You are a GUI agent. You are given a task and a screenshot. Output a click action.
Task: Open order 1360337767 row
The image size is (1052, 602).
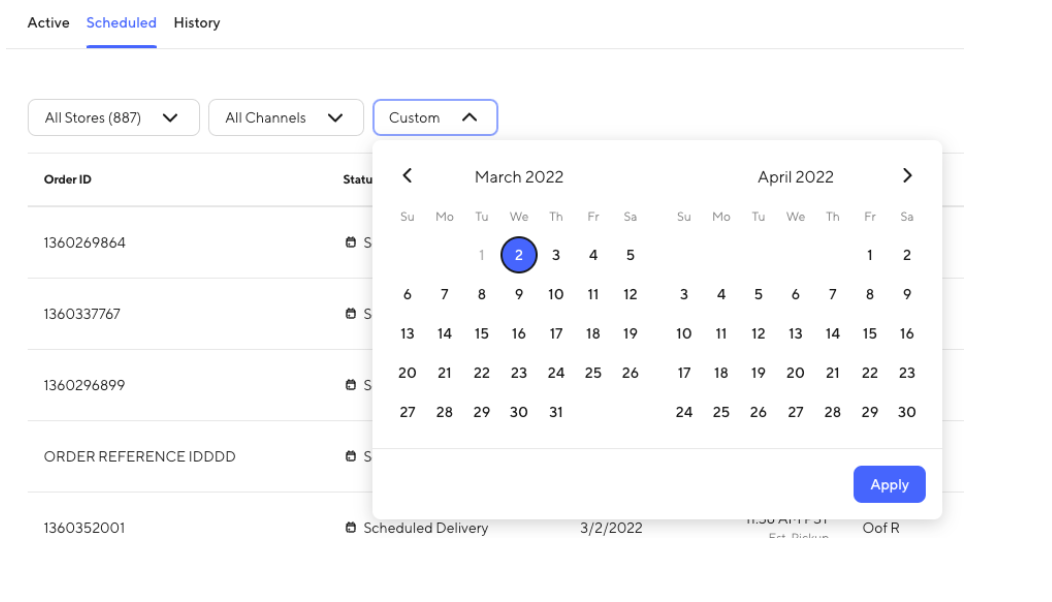click(x=82, y=314)
